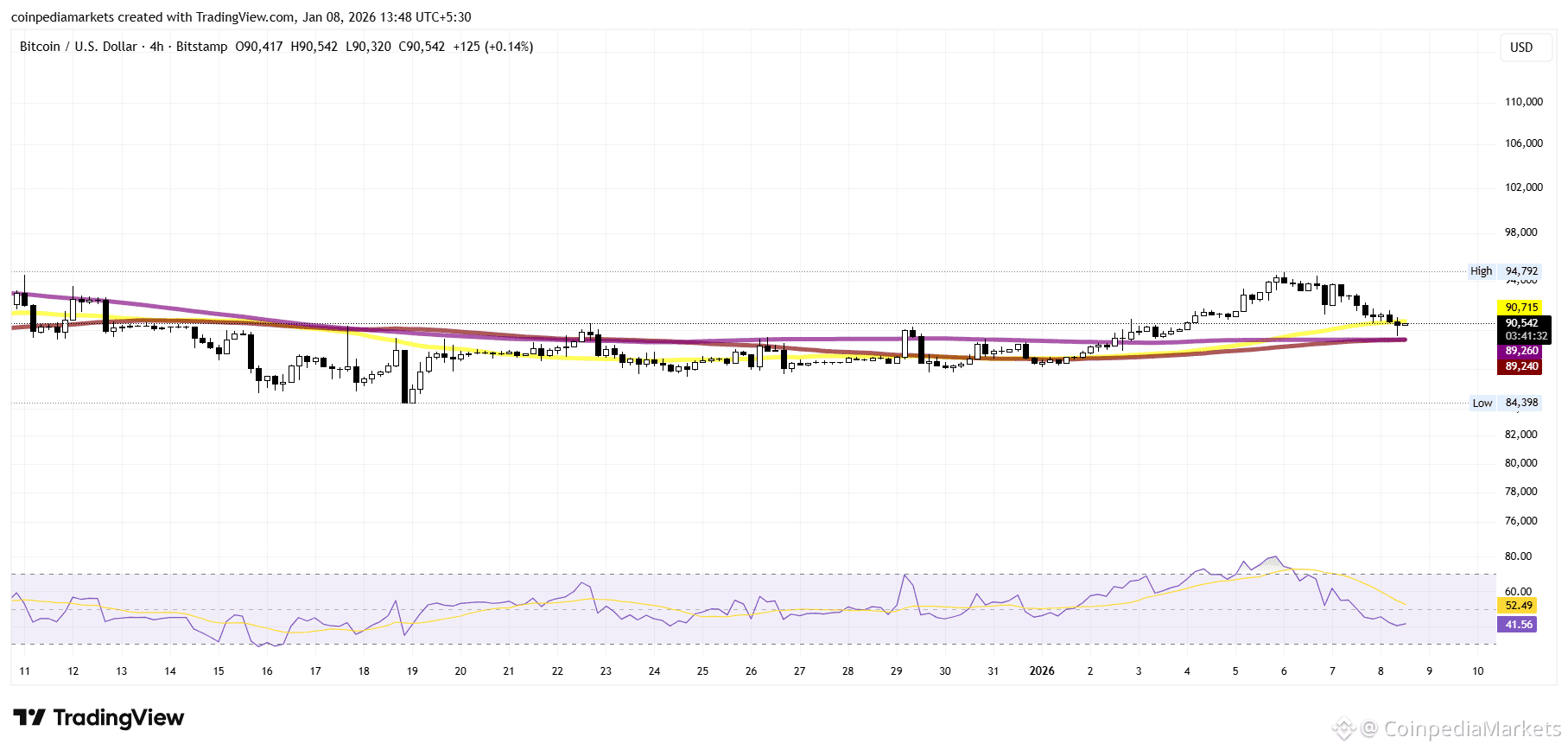The height and width of the screenshot is (750, 1568).
Task: Click the High 94,792 label
Action: point(1504,271)
